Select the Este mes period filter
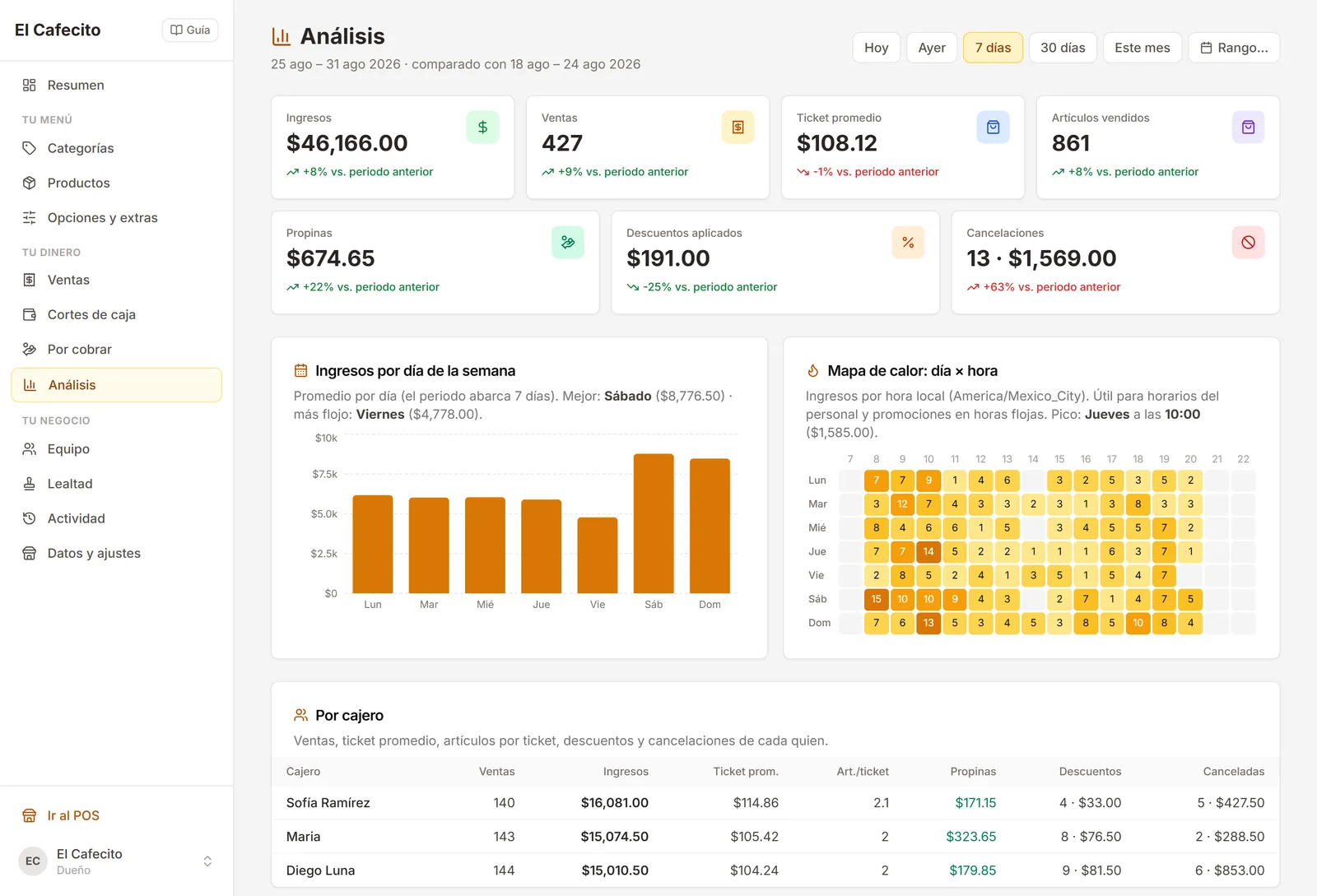The width and height of the screenshot is (1317, 896). click(1142, 48)
